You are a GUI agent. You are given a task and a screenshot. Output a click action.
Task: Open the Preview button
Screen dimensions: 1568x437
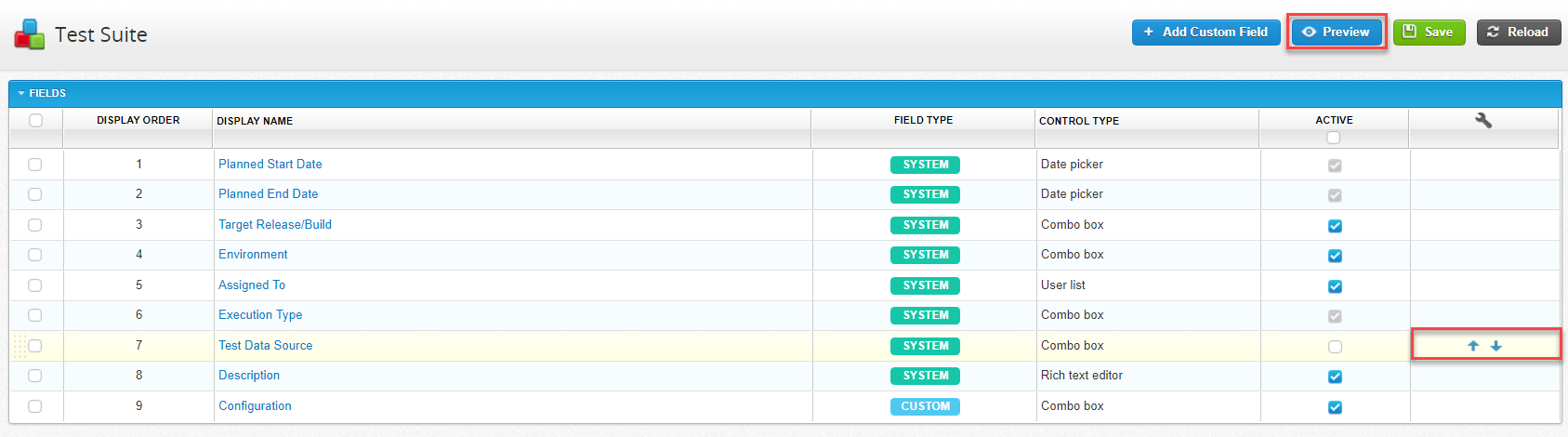1337,32
